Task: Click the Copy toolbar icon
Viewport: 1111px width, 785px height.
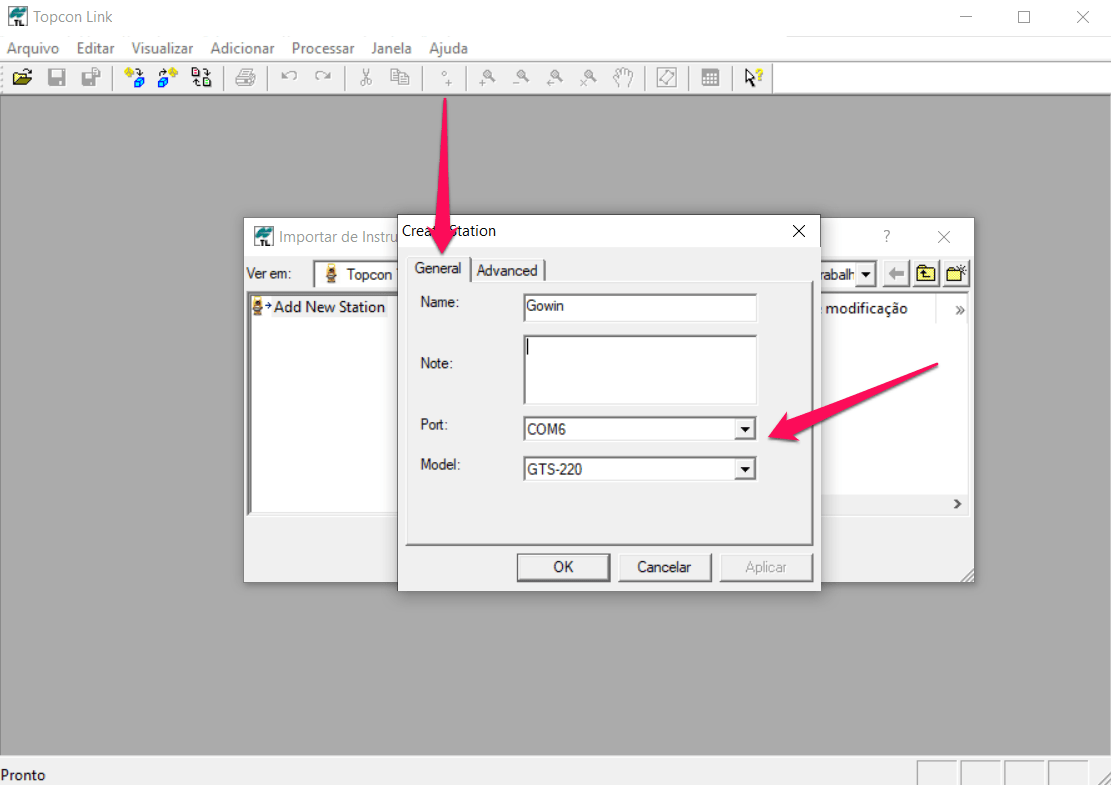Action: (400, 77)
